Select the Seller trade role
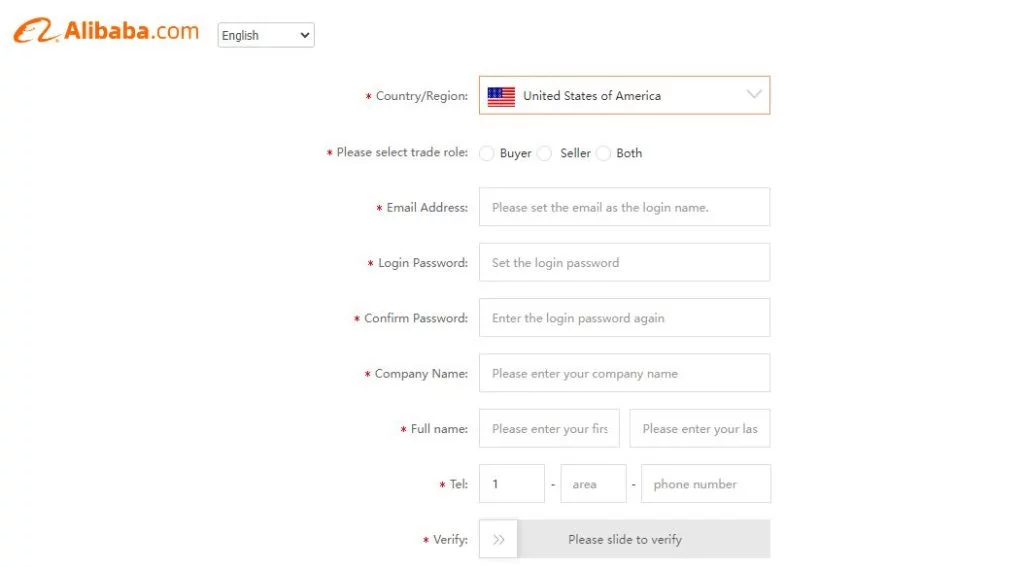 pyautogui.click(x=545, y=153)
